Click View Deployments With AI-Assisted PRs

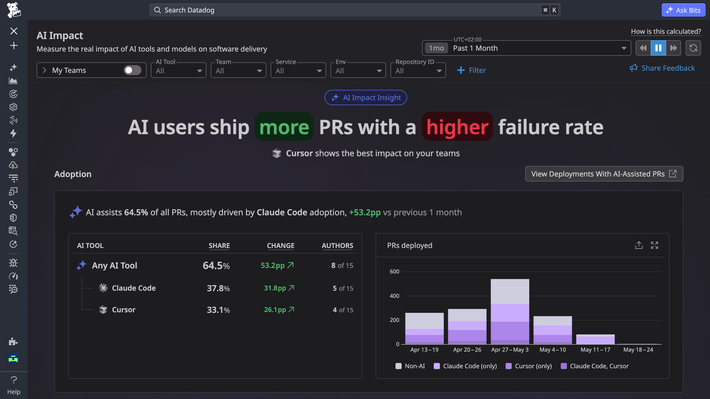tap(604, 174)
